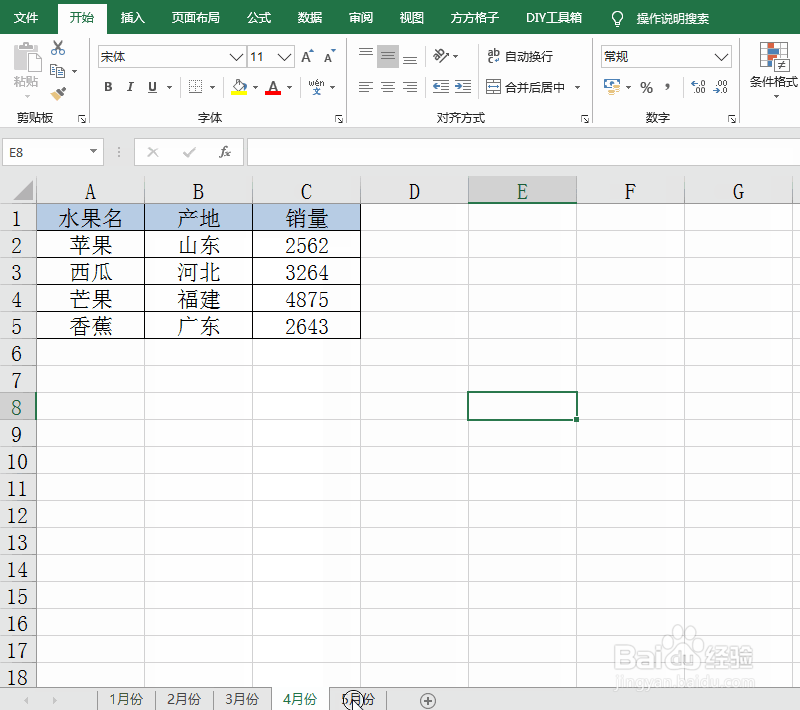This screenshot has height=710, width=800.
Task: Click the fx insert function icon
Action: coord(224,152)
